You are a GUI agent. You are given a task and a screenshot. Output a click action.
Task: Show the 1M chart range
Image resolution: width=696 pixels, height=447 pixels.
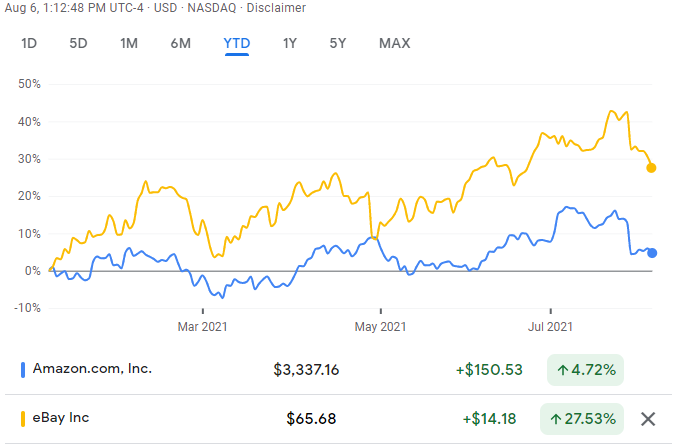(129, 43)
